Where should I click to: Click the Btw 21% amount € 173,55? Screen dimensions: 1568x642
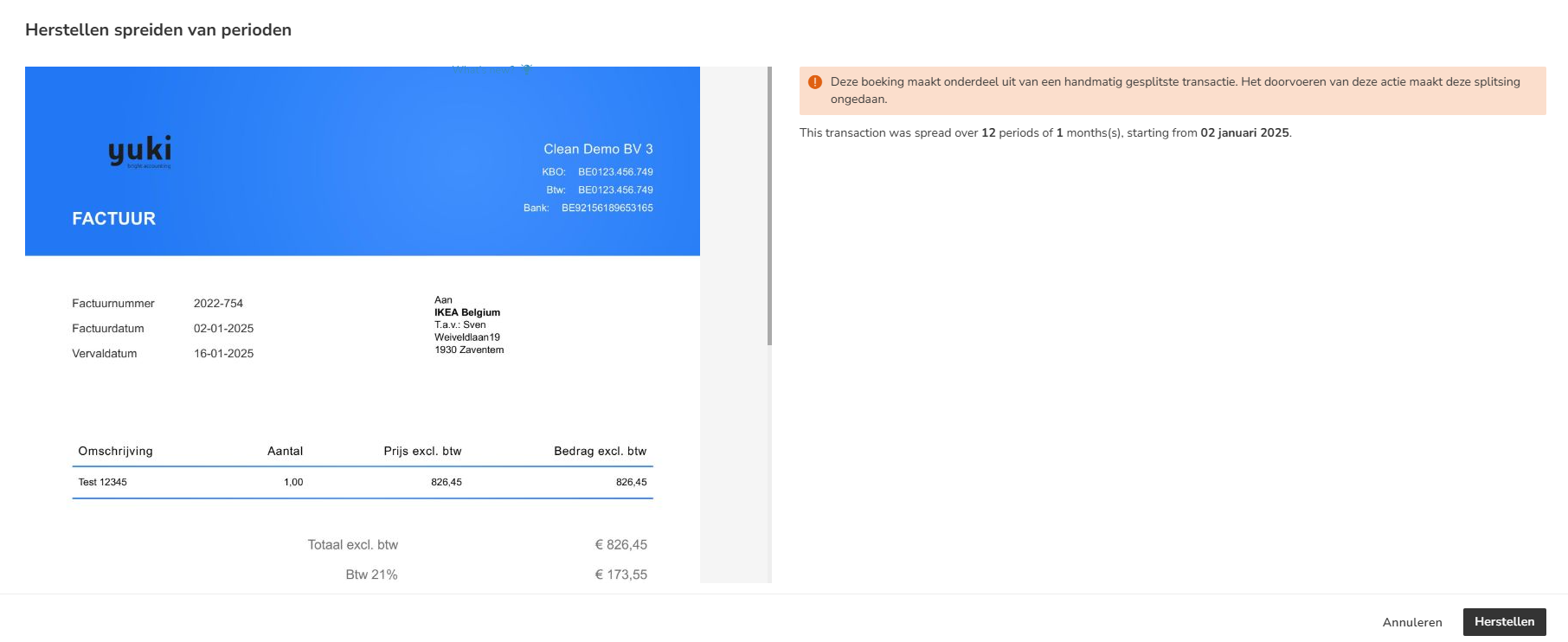620,575
